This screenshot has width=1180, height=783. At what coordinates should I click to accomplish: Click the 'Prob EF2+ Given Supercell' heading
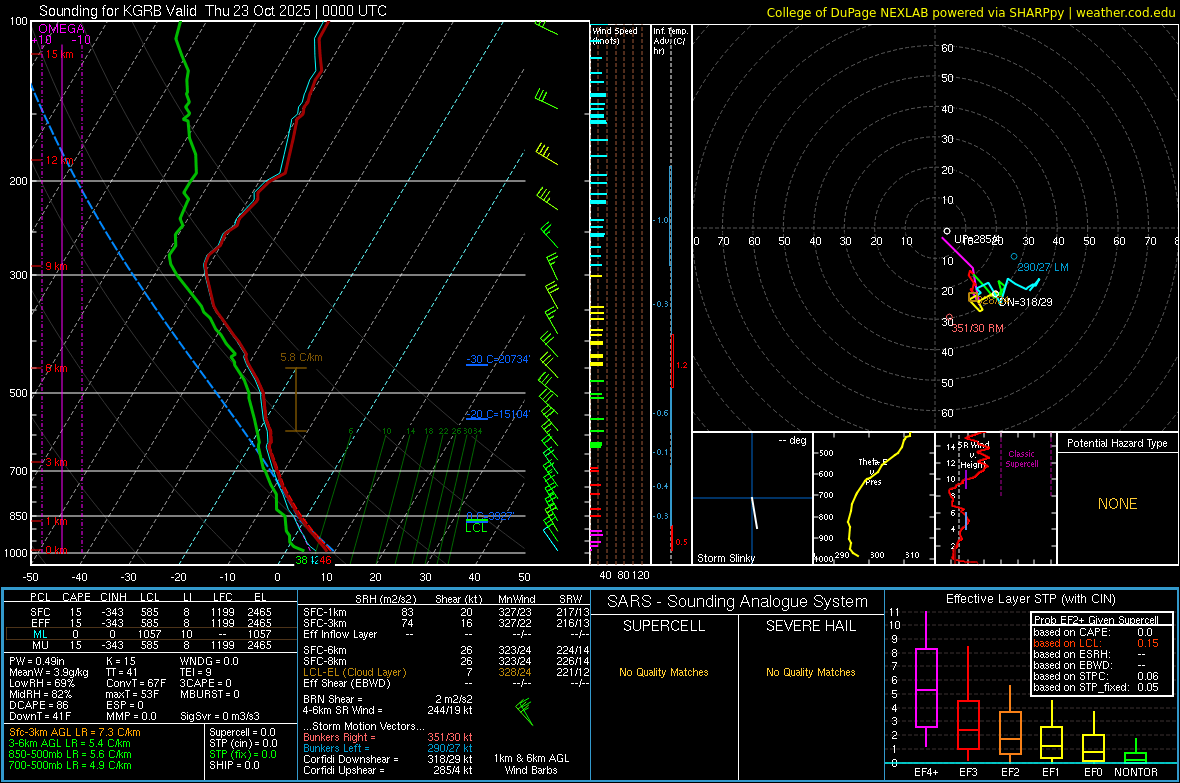(1096, 620)
